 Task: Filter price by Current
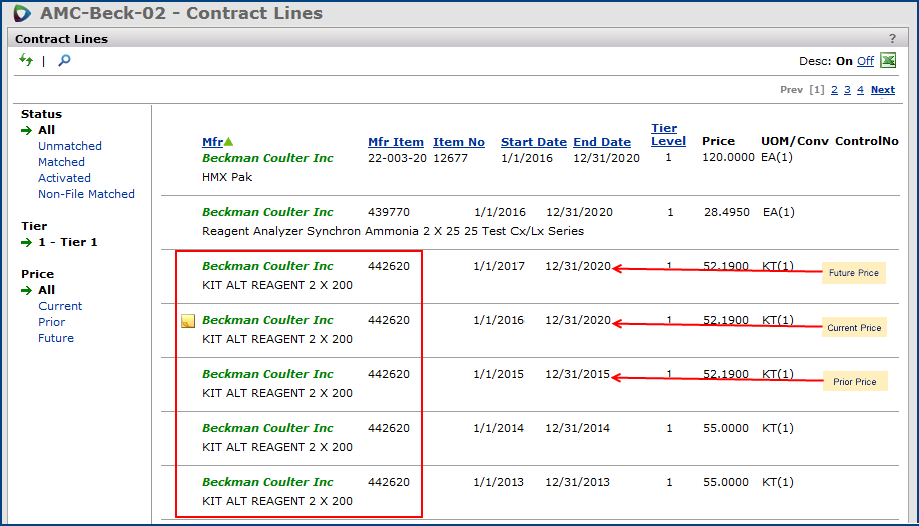(60, 306)
